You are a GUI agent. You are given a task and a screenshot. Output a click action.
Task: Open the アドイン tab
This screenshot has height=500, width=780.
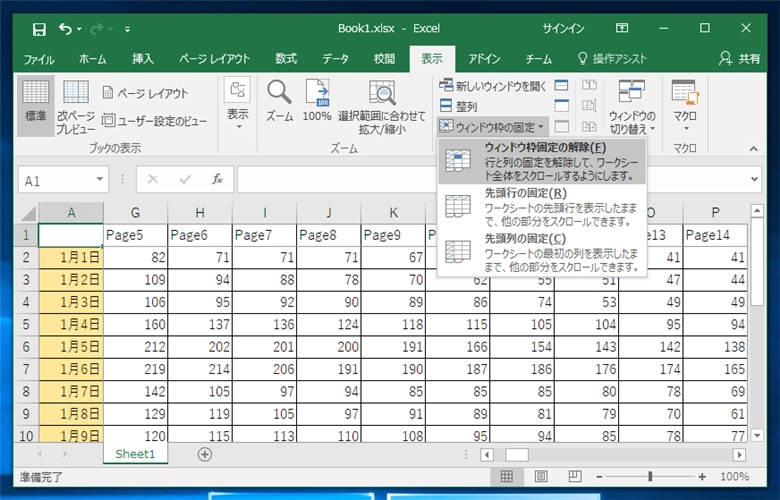pyautogui.click(x=484, y=59)
